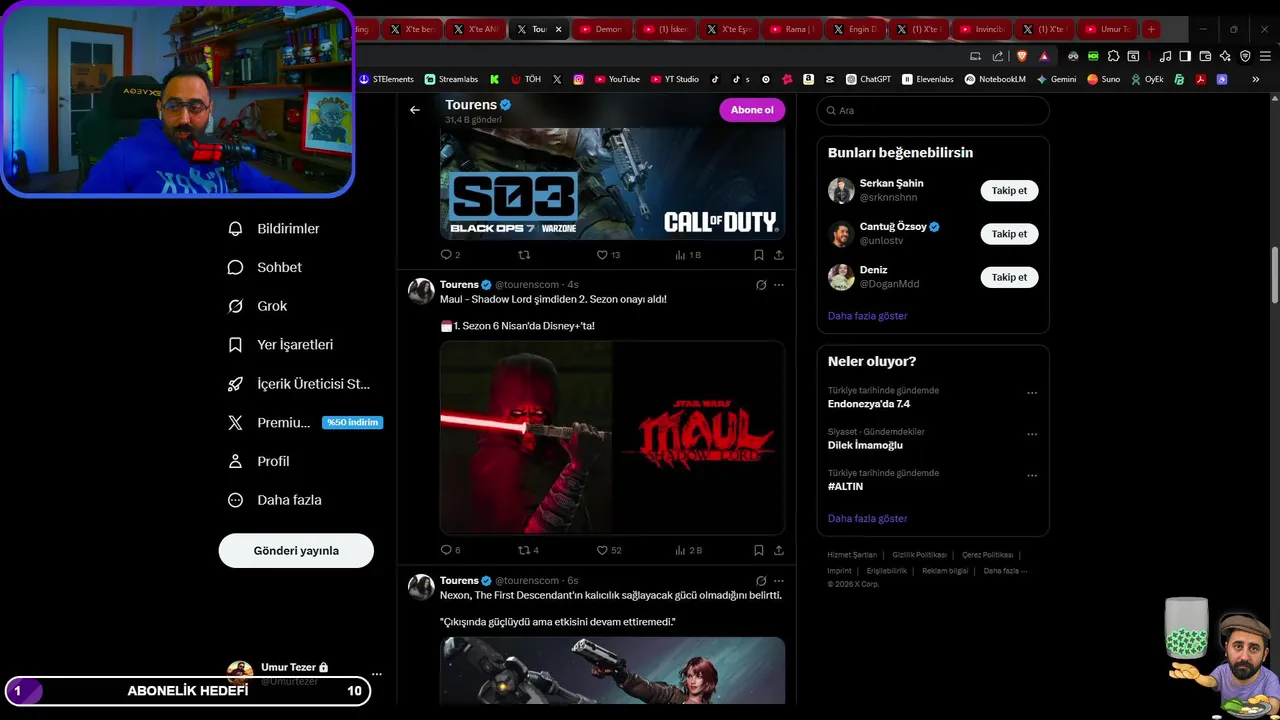This screenshot has height=720, width=1280.
Task: Switch to the Rama browser tab
Action: point(791,29)
